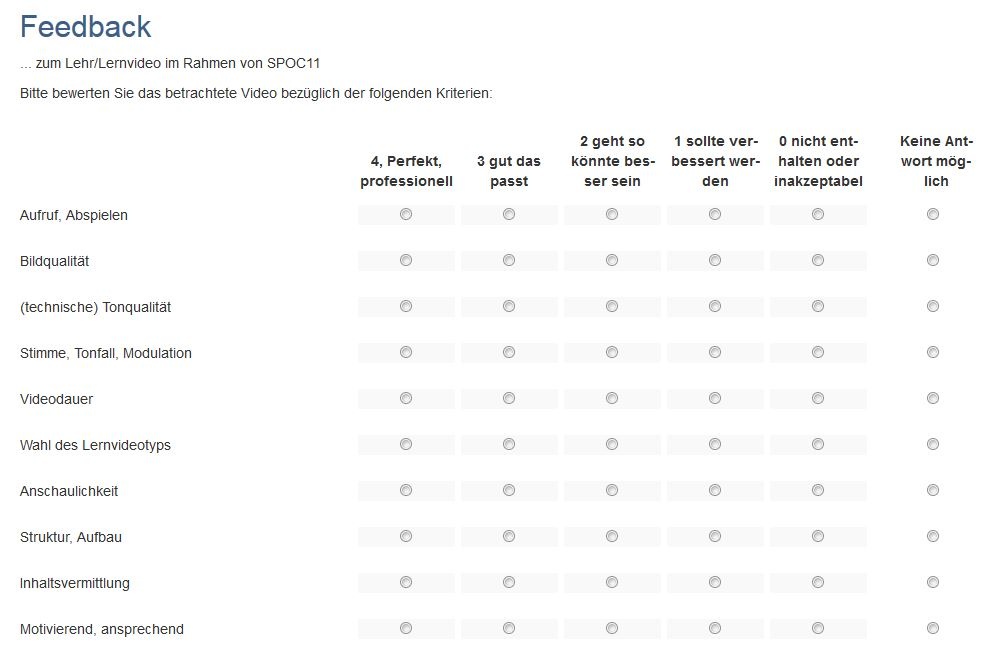The height and width of the screenshot is (666, 988).
Task: Rate Videodauer as 0 inakzeptabel
Action: (x=818, y=398)
